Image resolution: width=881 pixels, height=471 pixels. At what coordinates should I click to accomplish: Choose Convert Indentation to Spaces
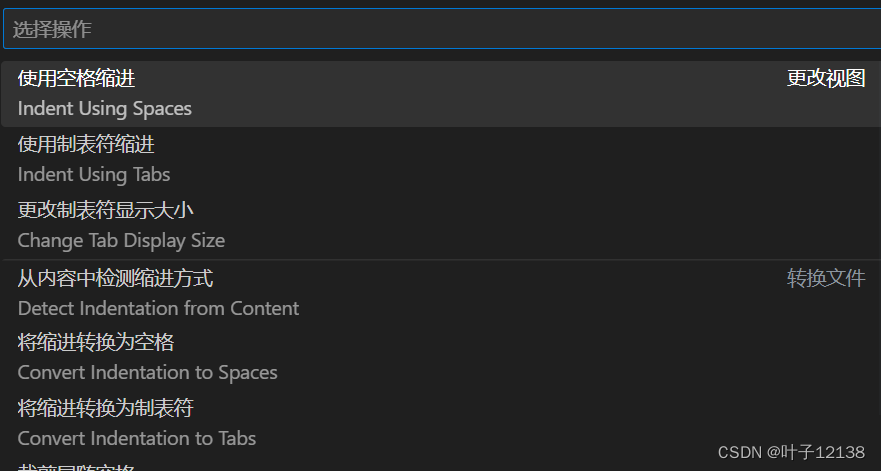441,357
